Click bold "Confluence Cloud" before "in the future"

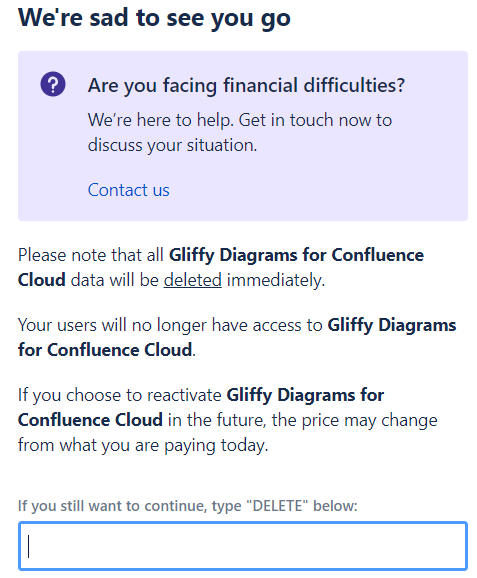click(x=90, y=420)
